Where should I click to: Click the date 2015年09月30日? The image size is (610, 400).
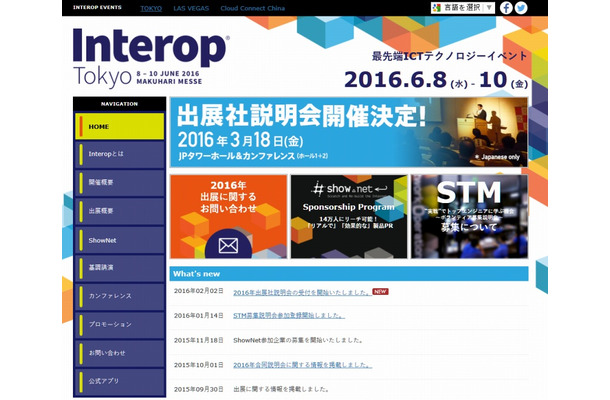pyautogui.click(x=199, y=389)
